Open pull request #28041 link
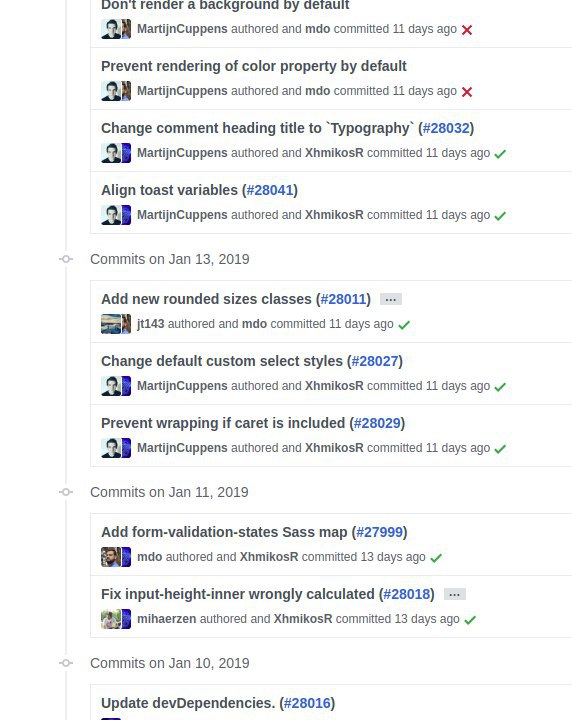The width and height of the screenshot is (572, 720). click(270, 190)
